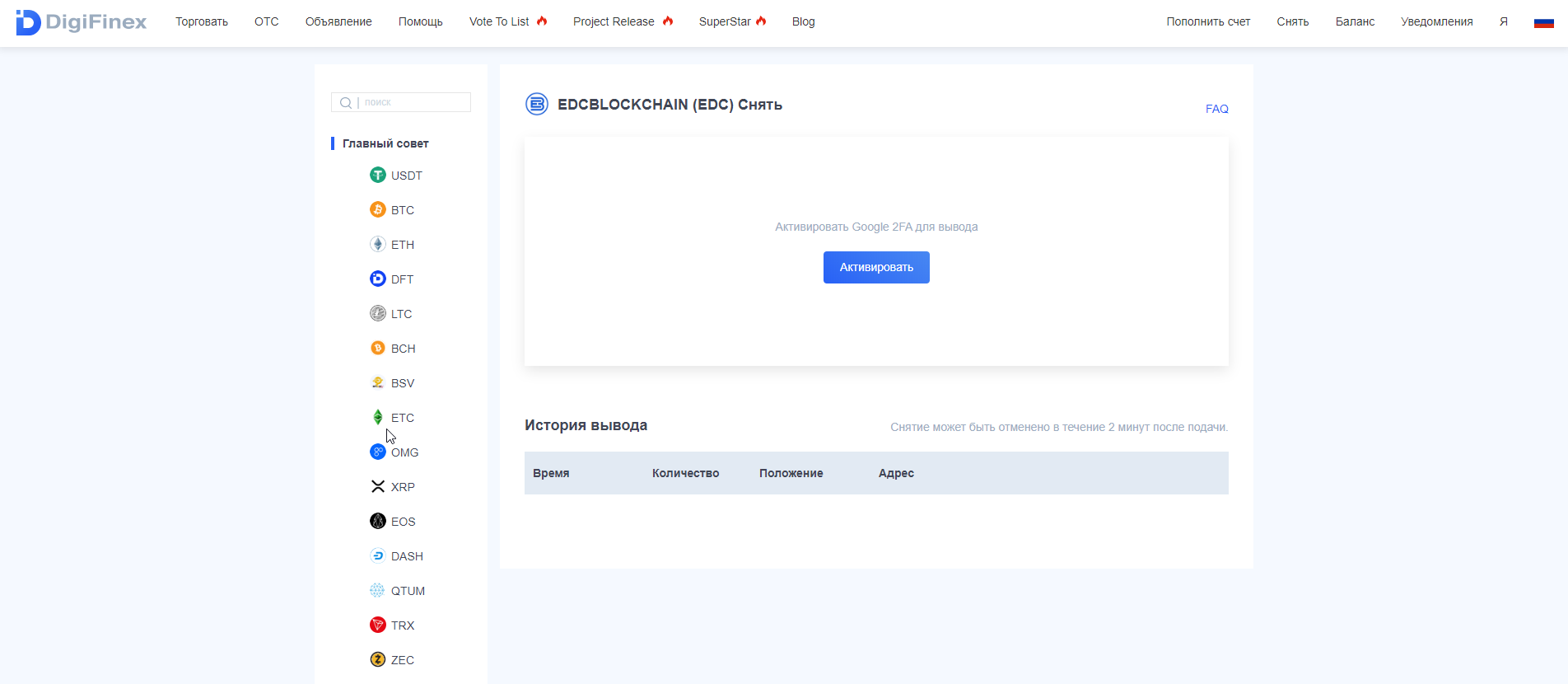Select ETC in the coin list
This screenshot has height=684, width=1568.
403,418
